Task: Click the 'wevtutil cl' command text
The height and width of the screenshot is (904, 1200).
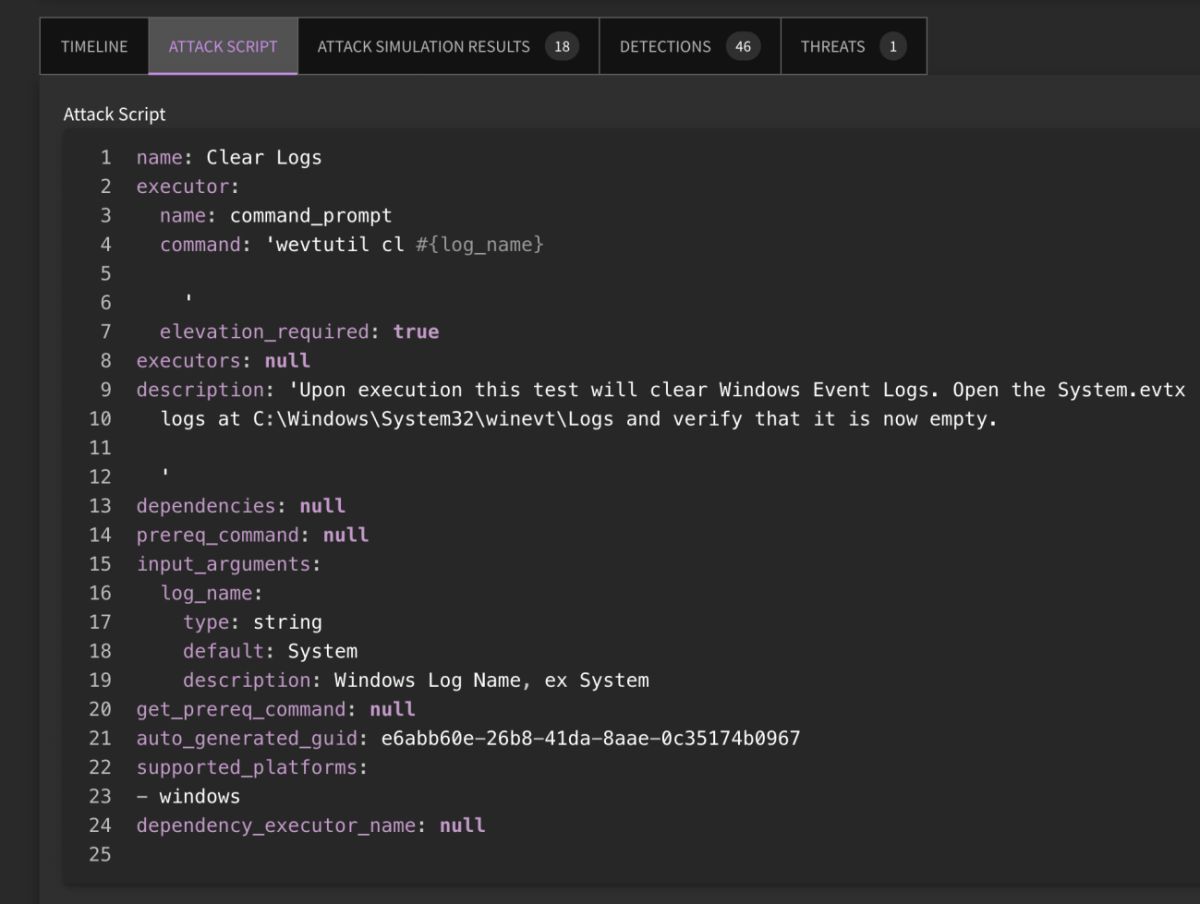Action: click(x=340, y=245)
